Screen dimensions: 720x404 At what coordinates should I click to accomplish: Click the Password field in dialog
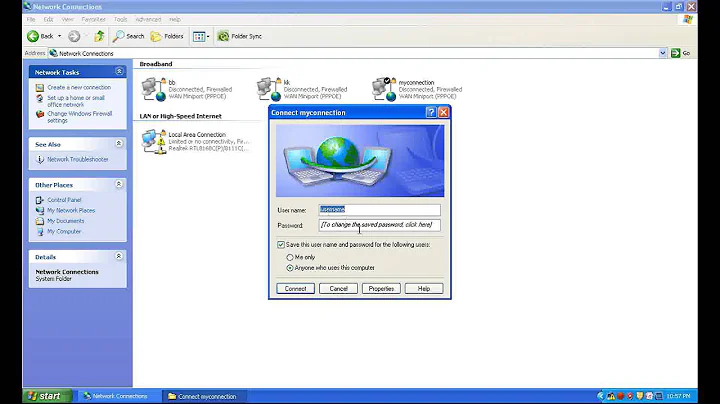pyautogui.click(x=379, y=225)
